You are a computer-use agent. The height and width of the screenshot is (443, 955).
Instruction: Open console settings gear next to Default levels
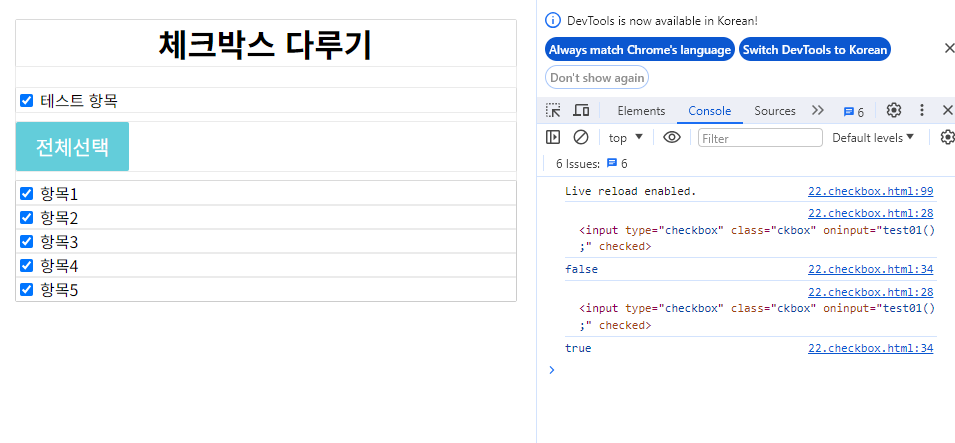947,137
